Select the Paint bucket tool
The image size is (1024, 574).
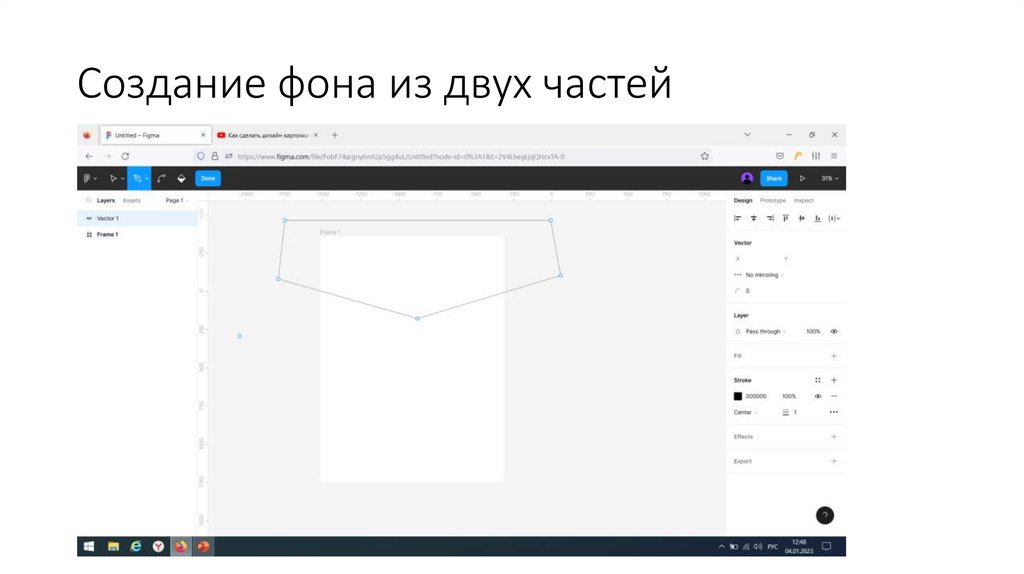pyautogui.click(x=182, y=178)
